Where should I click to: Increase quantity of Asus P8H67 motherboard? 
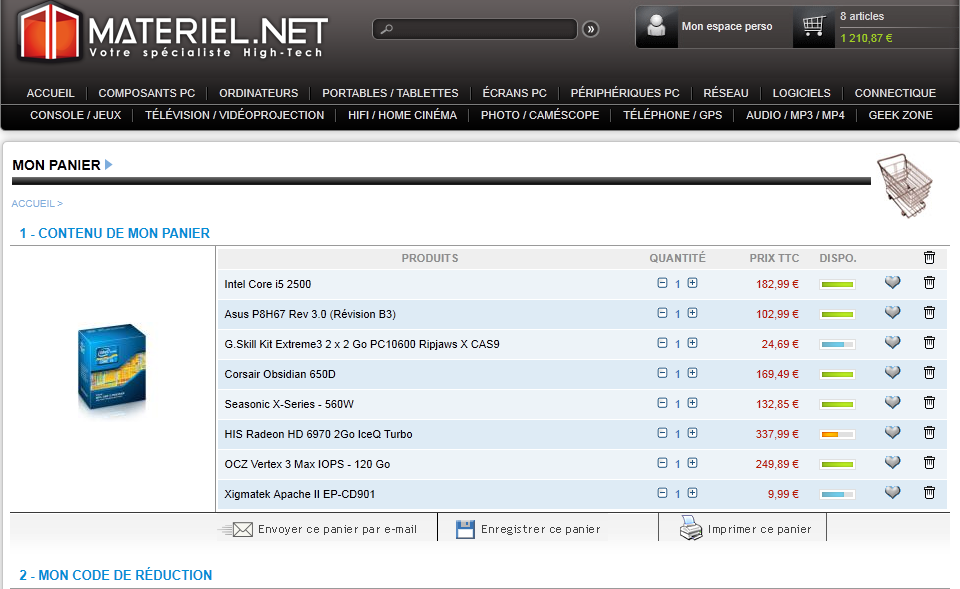coord(692,313)
